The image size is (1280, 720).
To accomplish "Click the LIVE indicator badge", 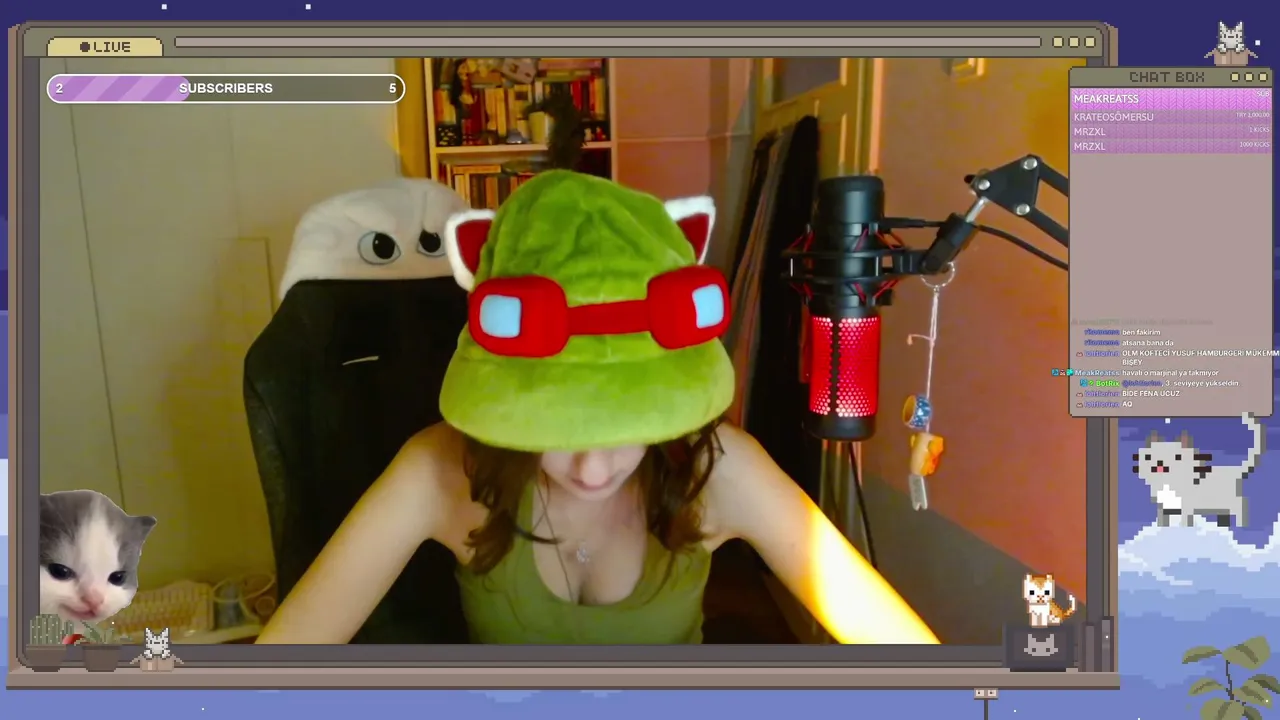I will tap(105, 47).
